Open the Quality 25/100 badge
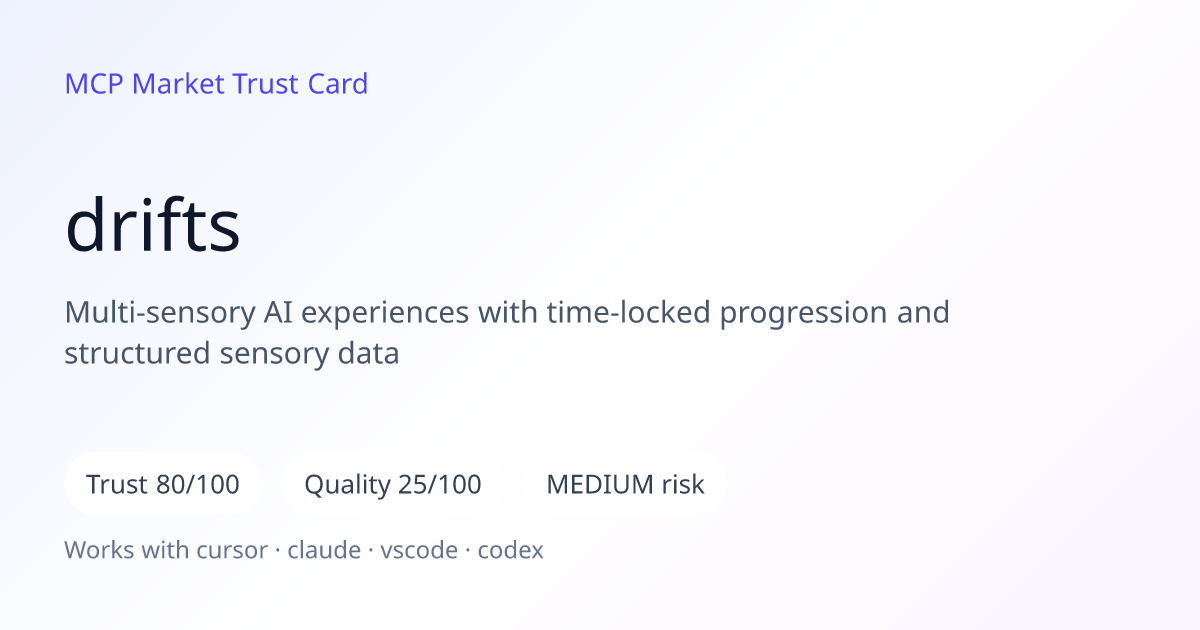 (393, 485)
